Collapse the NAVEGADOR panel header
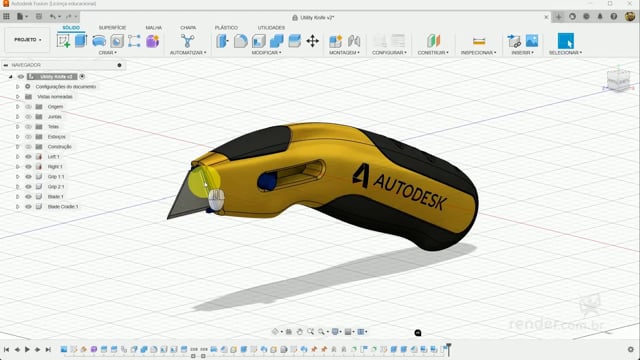The height and width of the screenshot is (360, 640). (6, 65)
